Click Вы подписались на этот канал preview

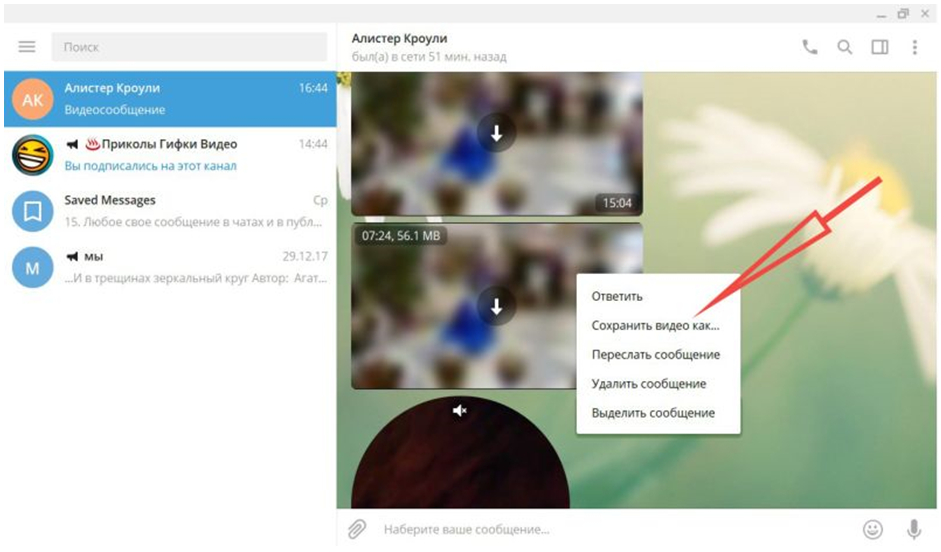point(151,166)
